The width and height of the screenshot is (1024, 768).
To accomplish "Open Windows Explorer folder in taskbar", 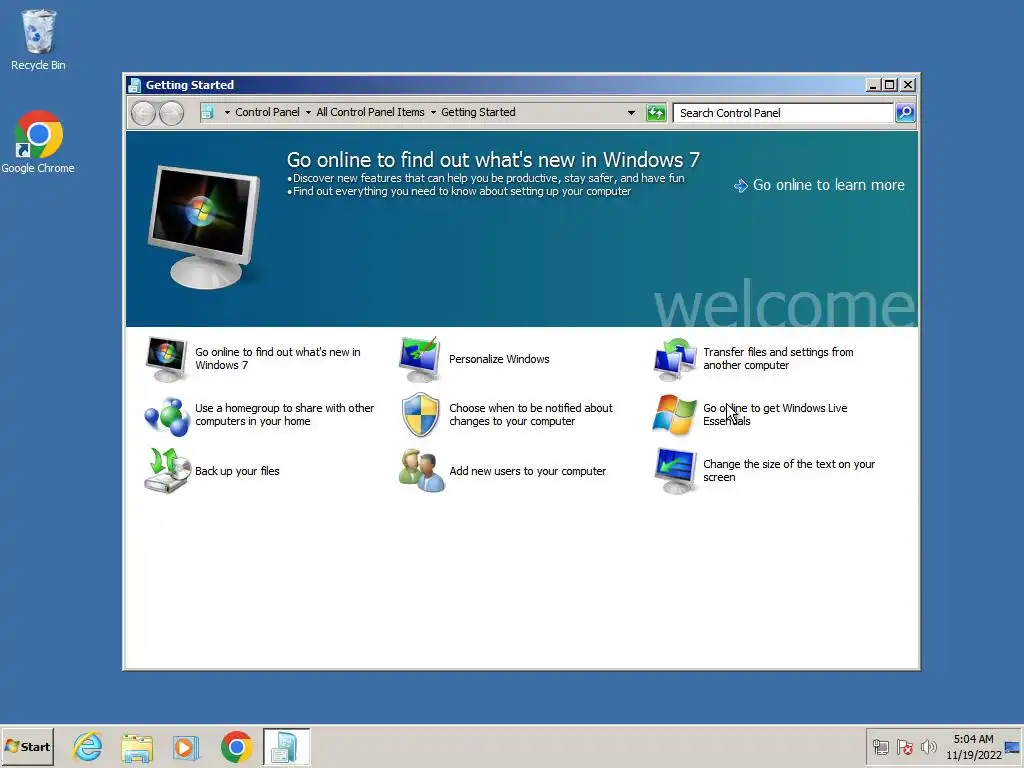I will (x=136, y=747).
